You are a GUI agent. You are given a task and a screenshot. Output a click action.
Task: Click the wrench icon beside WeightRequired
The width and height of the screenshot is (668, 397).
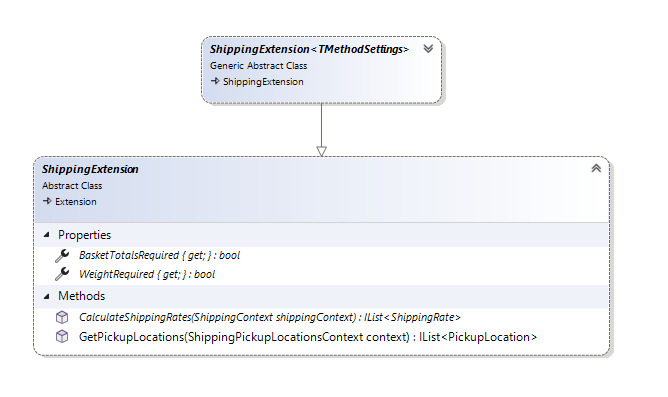tap(62, 274)
